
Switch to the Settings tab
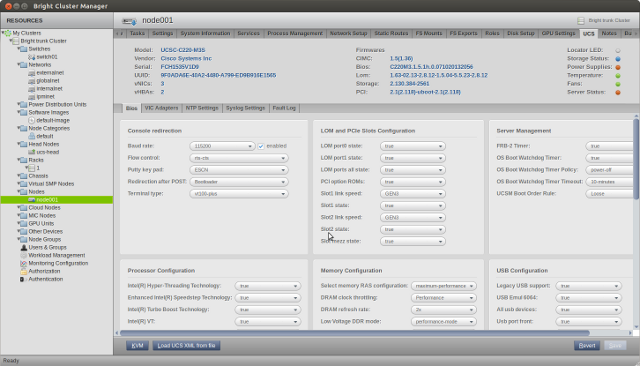click(x=162, y=33)
